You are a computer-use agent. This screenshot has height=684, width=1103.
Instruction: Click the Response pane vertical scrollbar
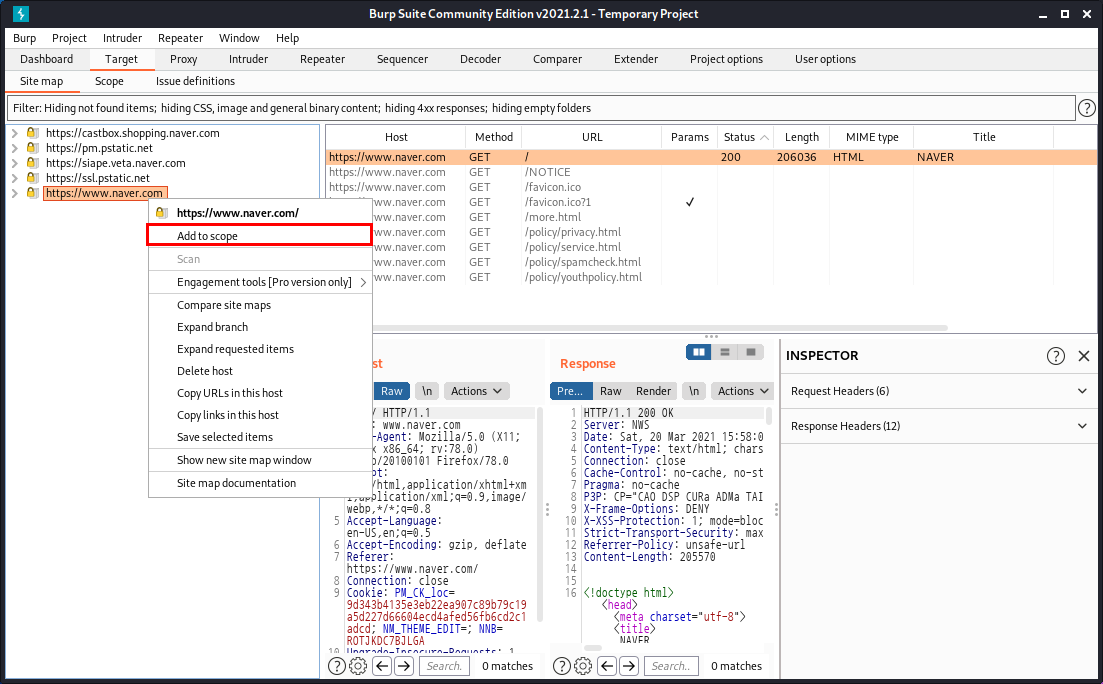pos(768,417)
